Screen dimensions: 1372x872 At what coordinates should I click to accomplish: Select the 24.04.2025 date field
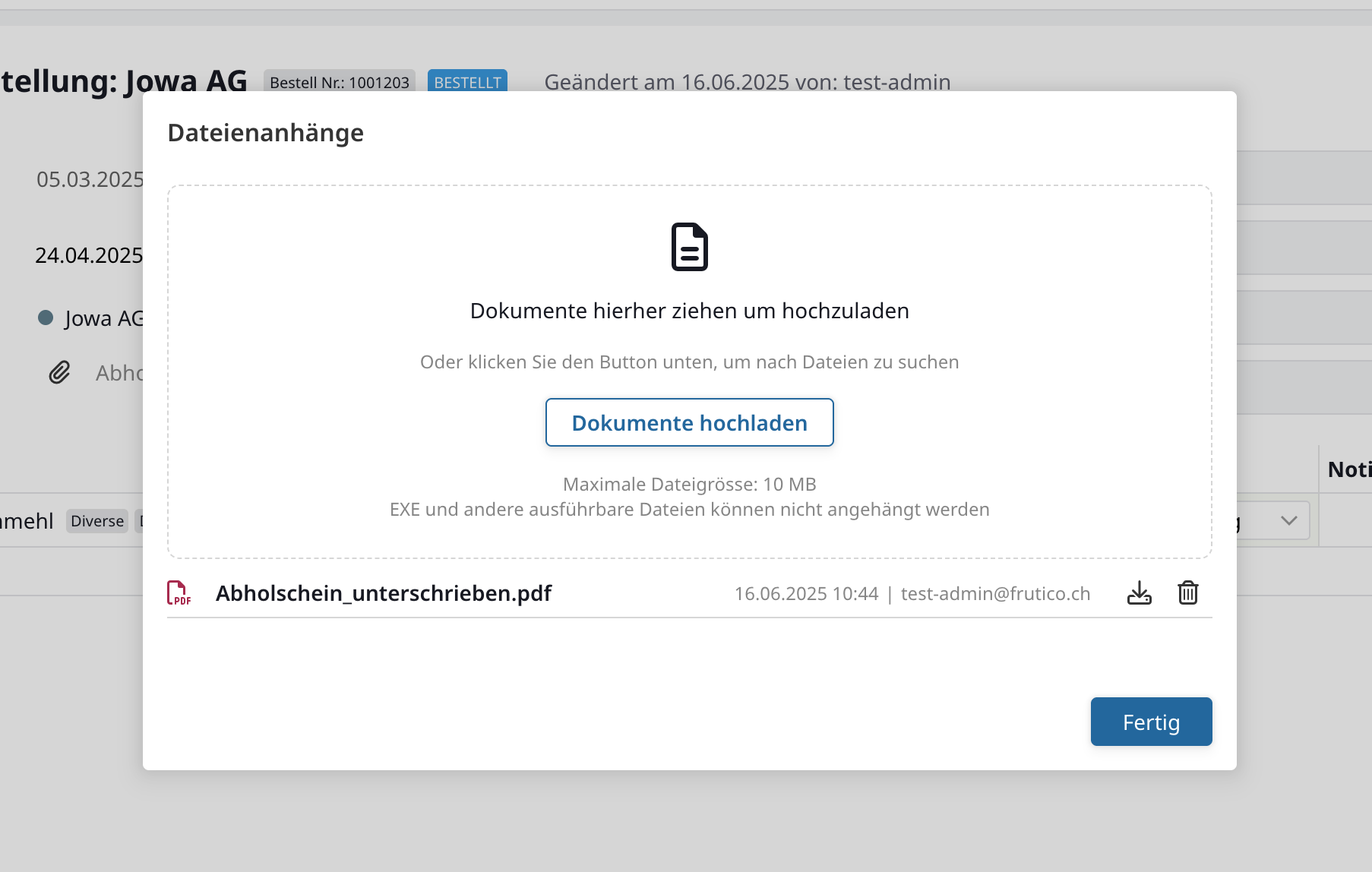pyautogui.click(x=89, y=255)
